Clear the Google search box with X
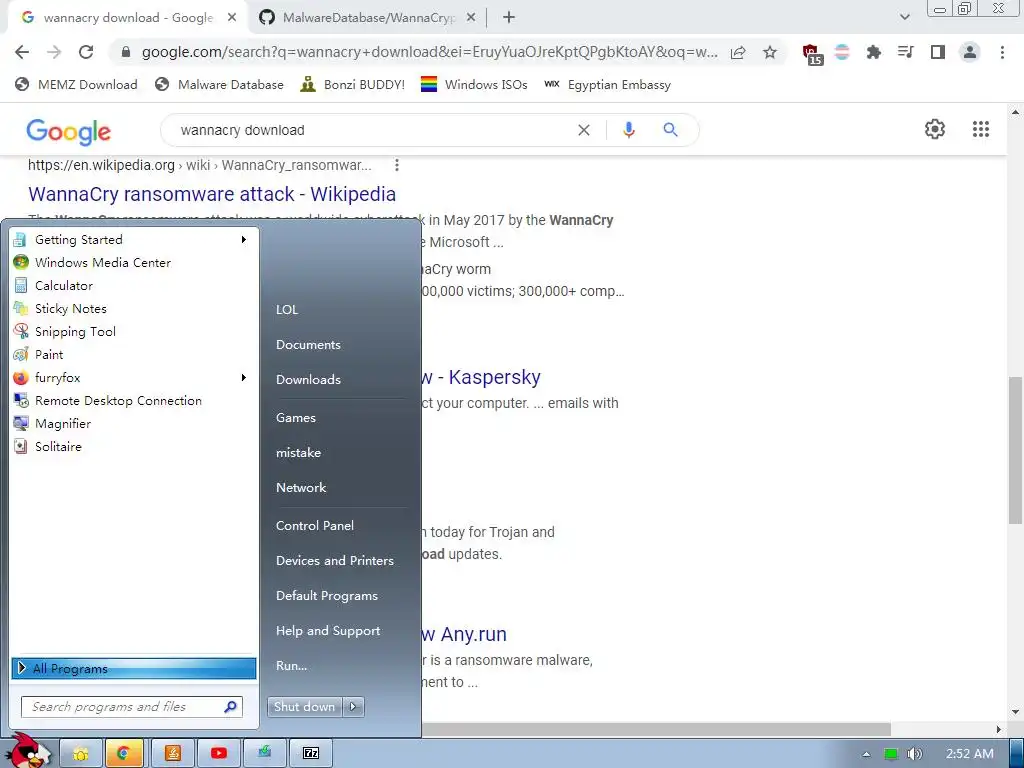 click(584, 130)
